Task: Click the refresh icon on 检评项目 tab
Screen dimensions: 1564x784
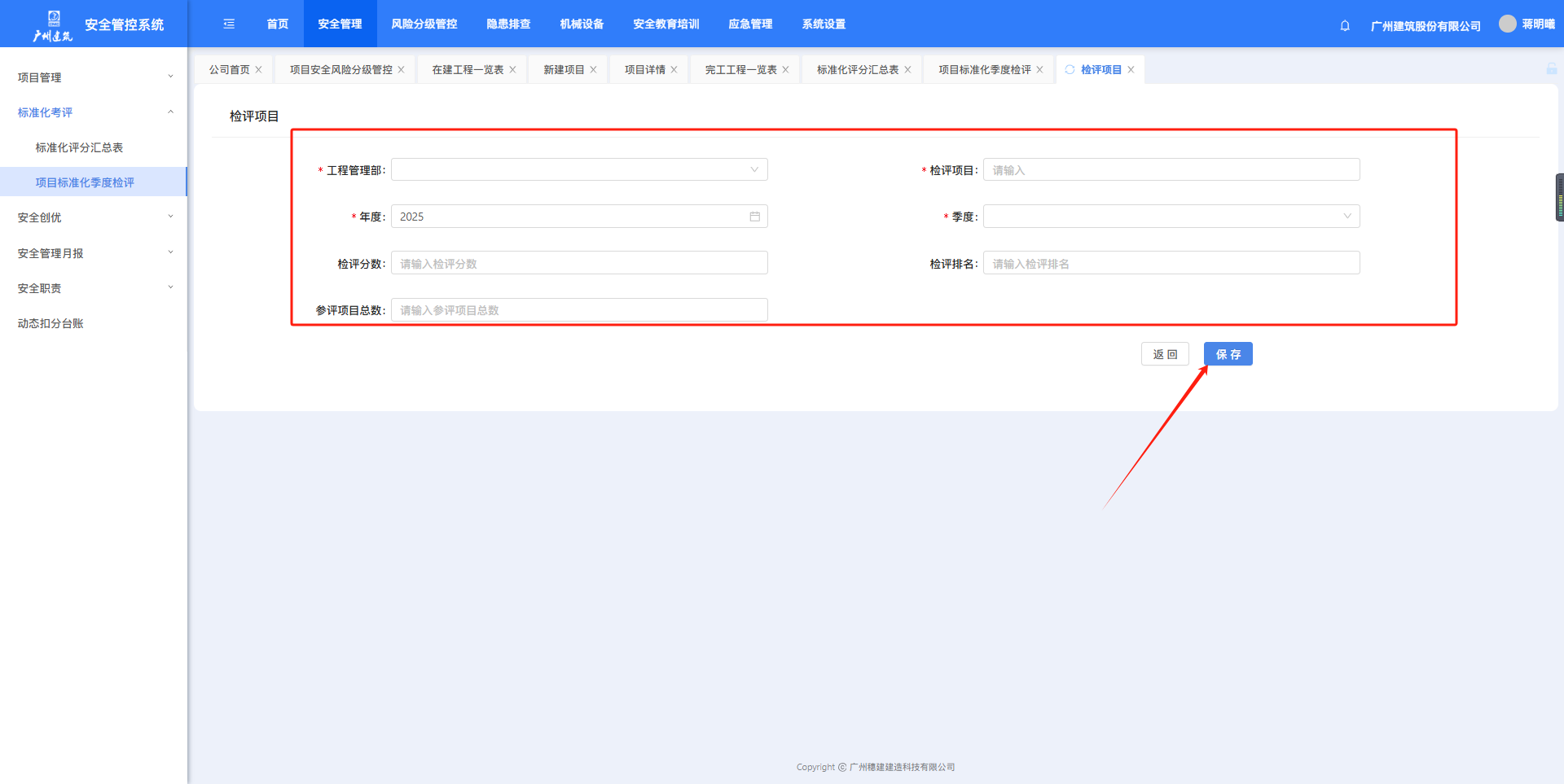Action: pyautogui.click(x=1070, y=70)
